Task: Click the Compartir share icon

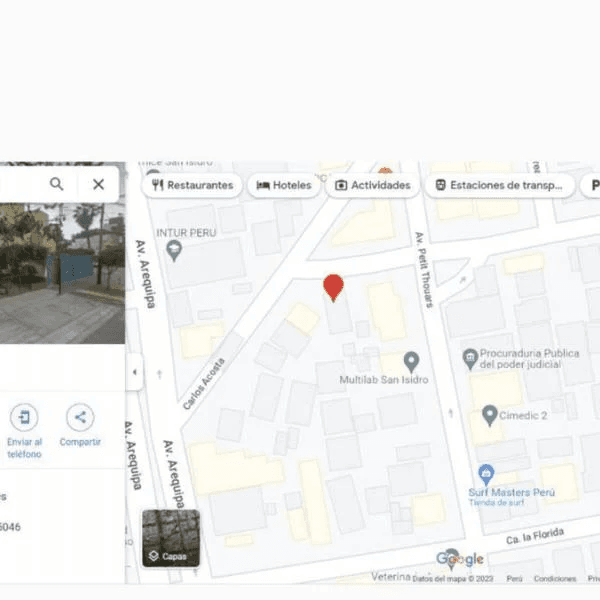Action: tap(80, 417)
